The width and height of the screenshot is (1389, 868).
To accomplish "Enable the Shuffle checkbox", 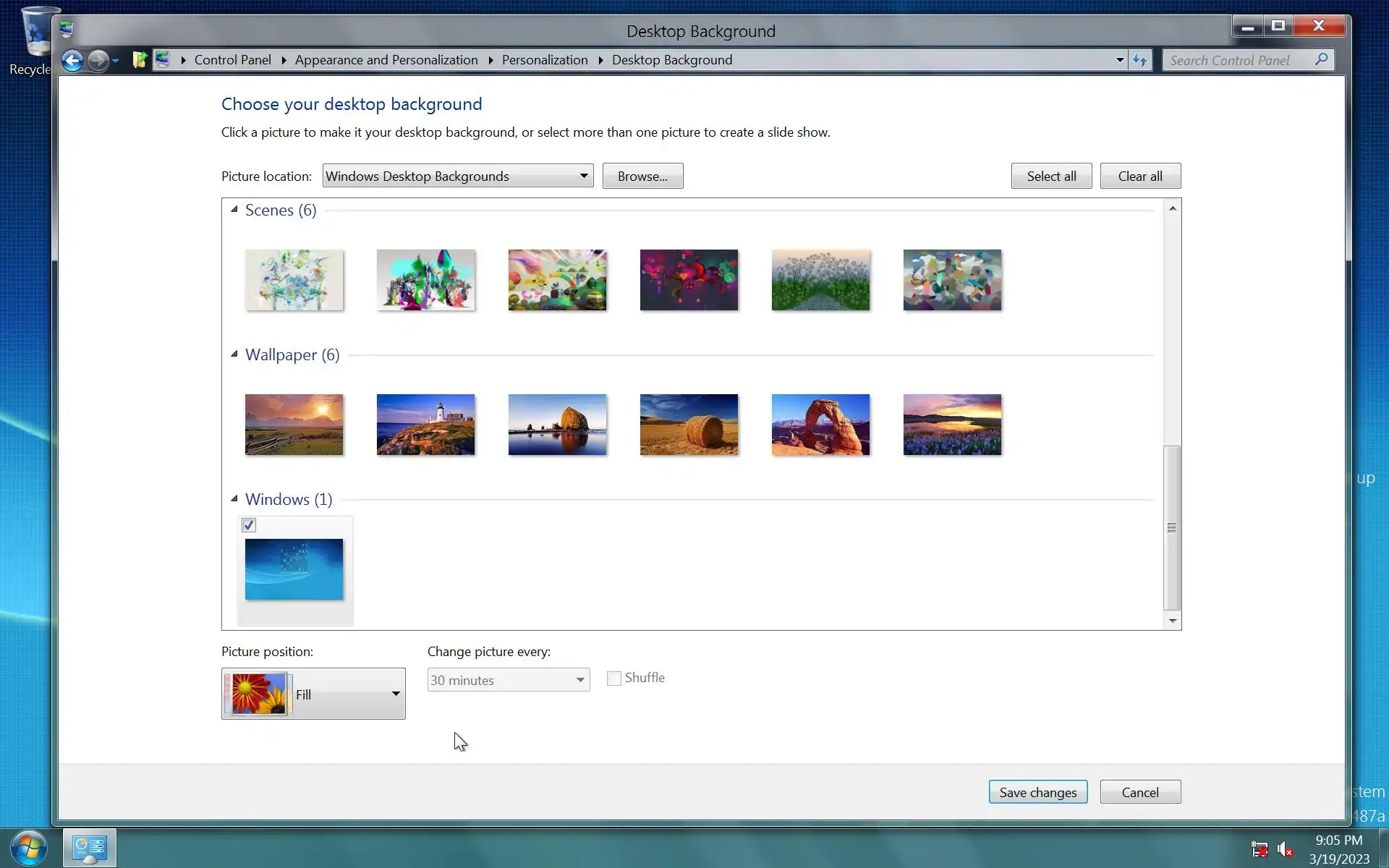I will (x=614, y=678).
